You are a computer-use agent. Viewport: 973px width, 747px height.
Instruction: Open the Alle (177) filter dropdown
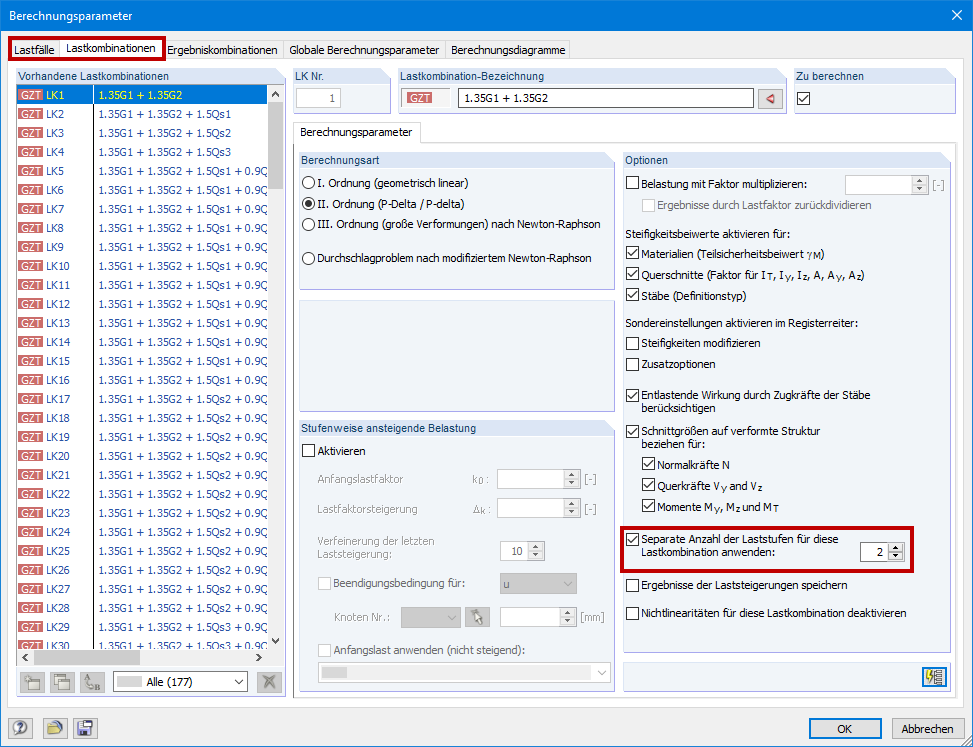click(182, 681)
